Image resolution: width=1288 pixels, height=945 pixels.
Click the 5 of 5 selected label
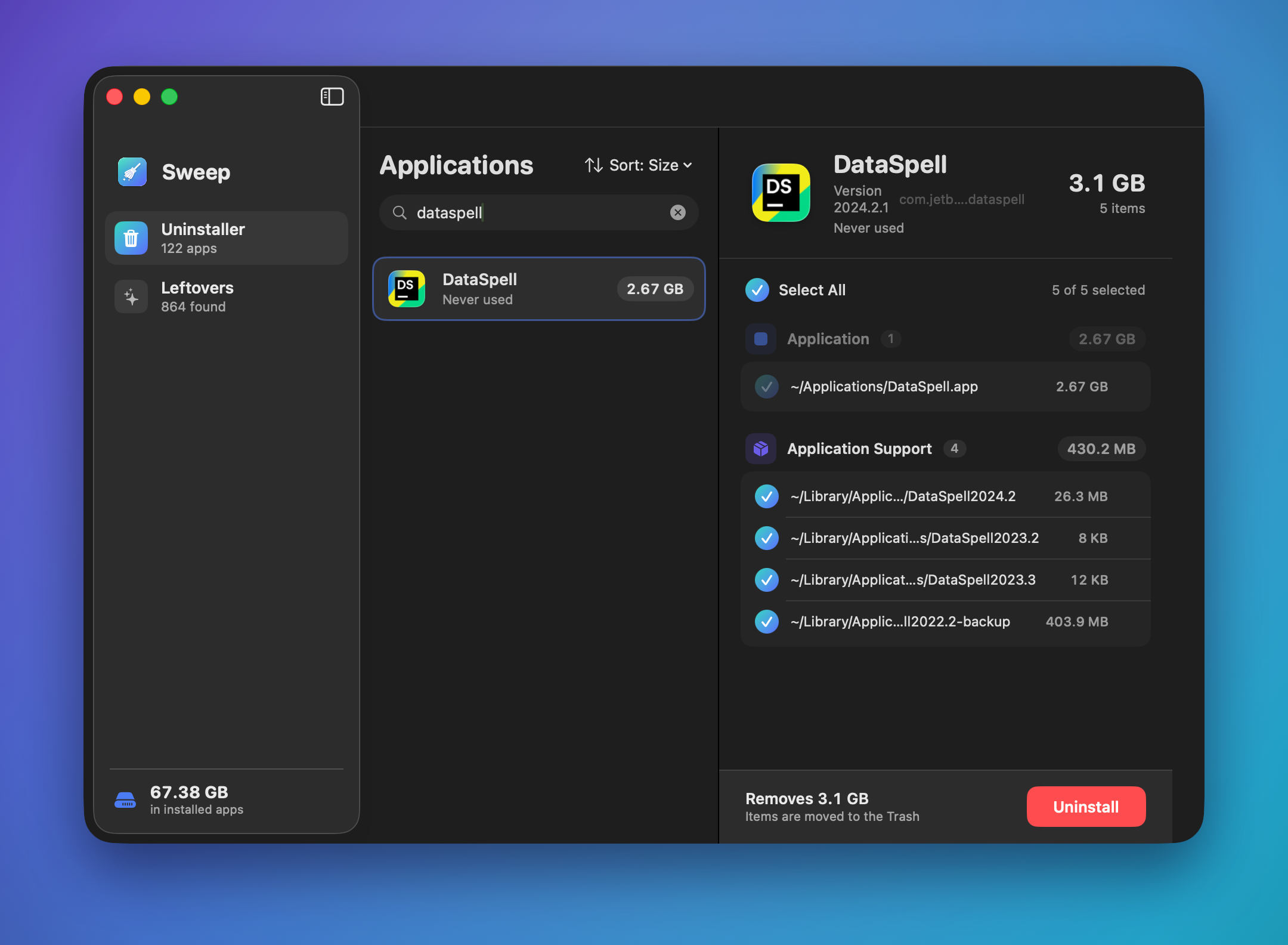click(x=1098, y=290)
